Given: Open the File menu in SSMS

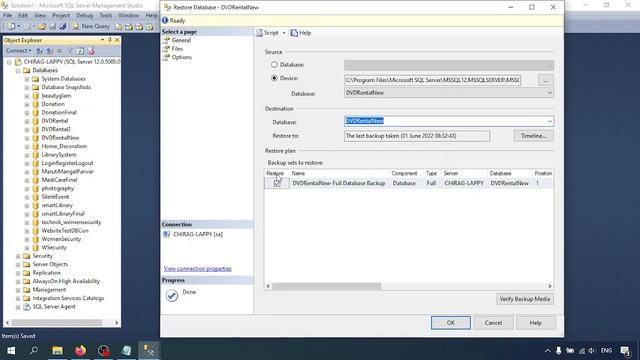Looking at the screenshot, I should (x=8, y=15).
